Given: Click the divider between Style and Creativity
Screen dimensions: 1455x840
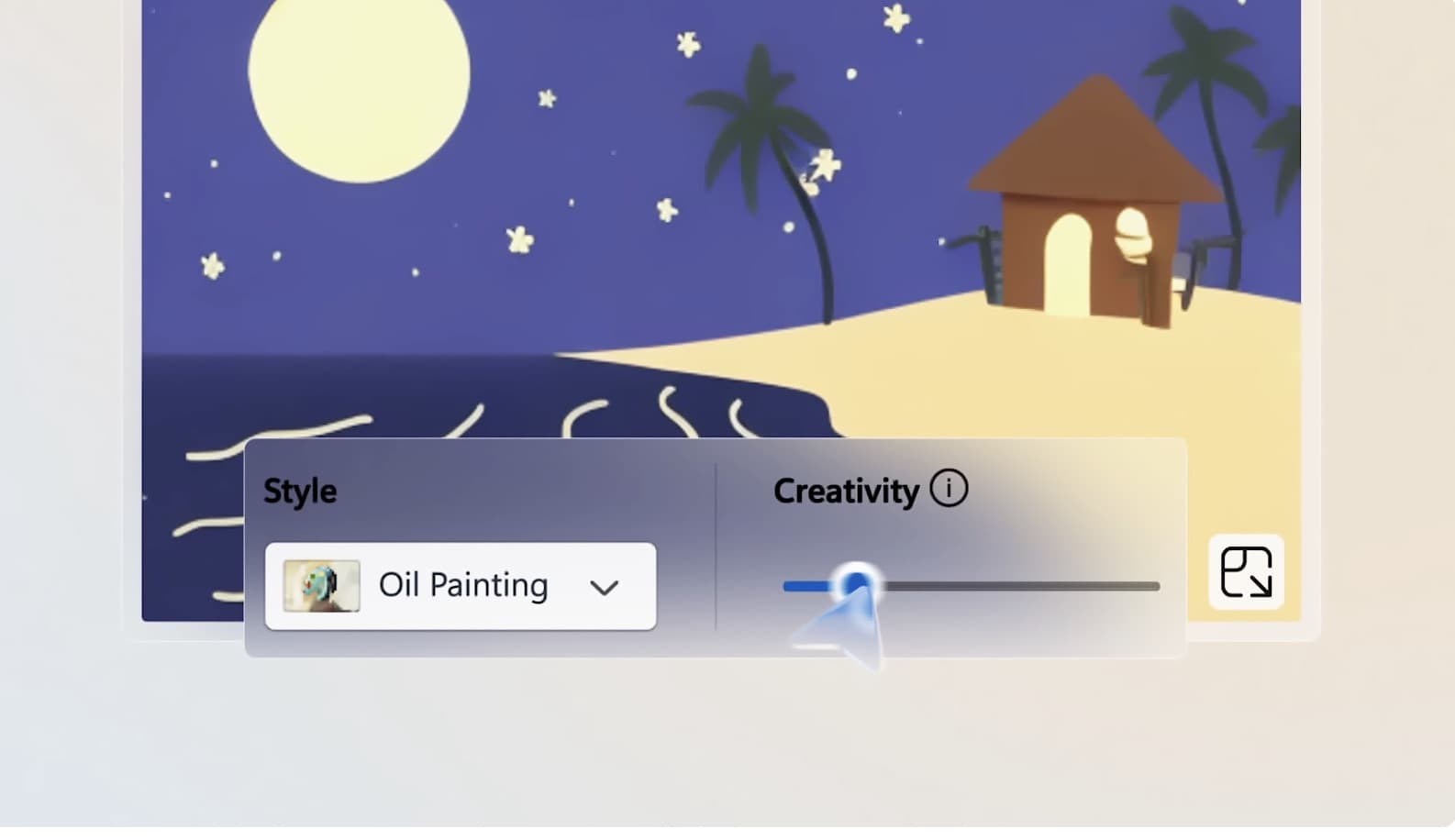Looking at the screenshot, I should coord(716,547).
